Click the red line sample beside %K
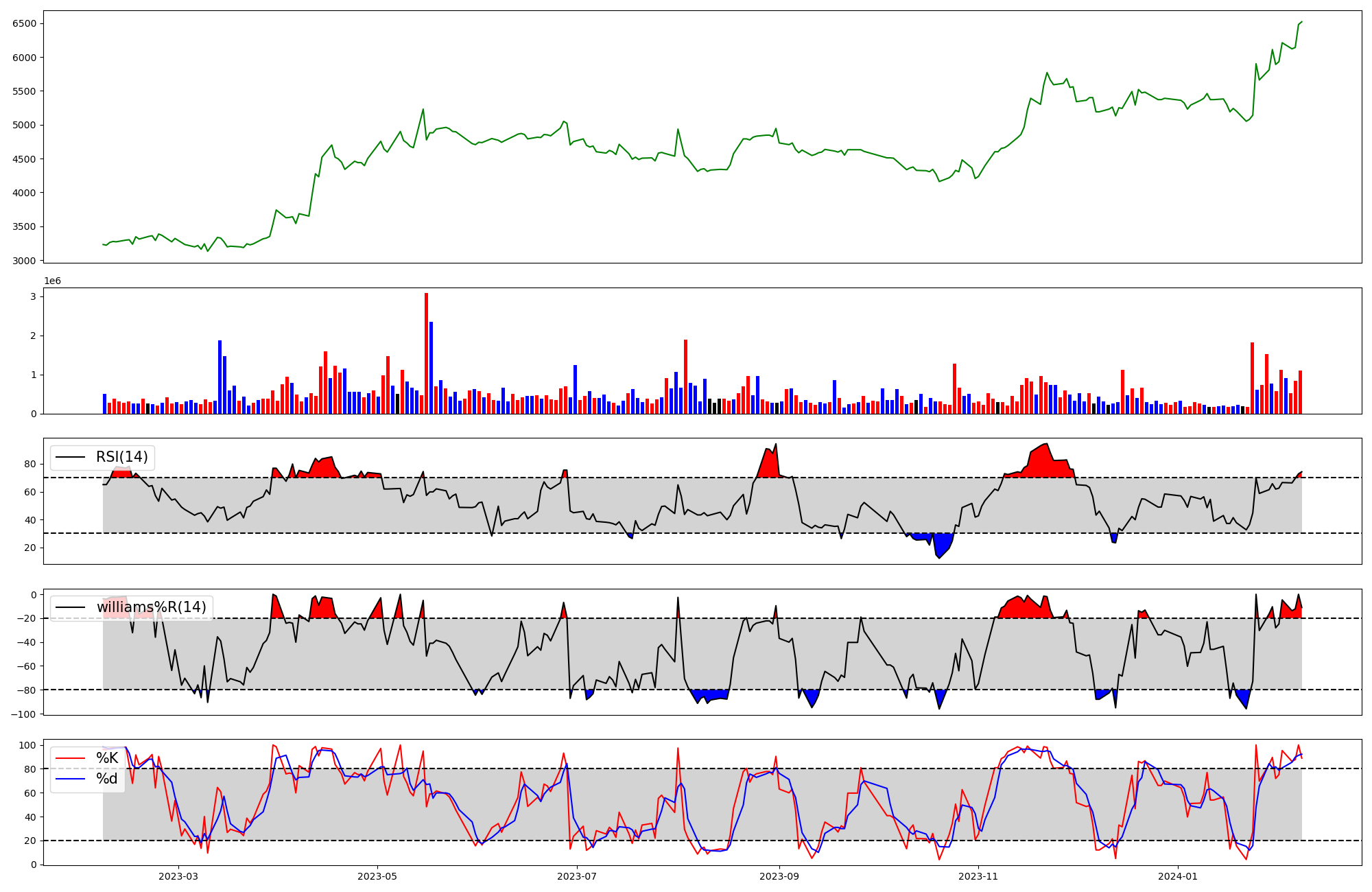 [71, 758]
